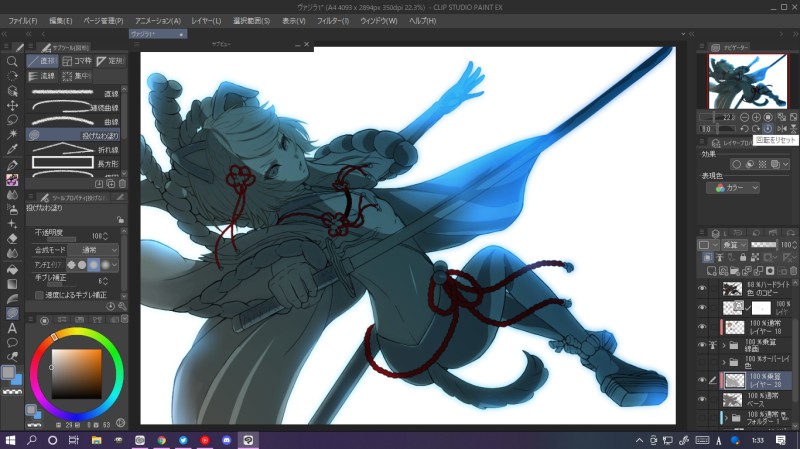The image size is (800, 449).
Task: Toggle visibility of the ベース layer
Action: (702, 400)
